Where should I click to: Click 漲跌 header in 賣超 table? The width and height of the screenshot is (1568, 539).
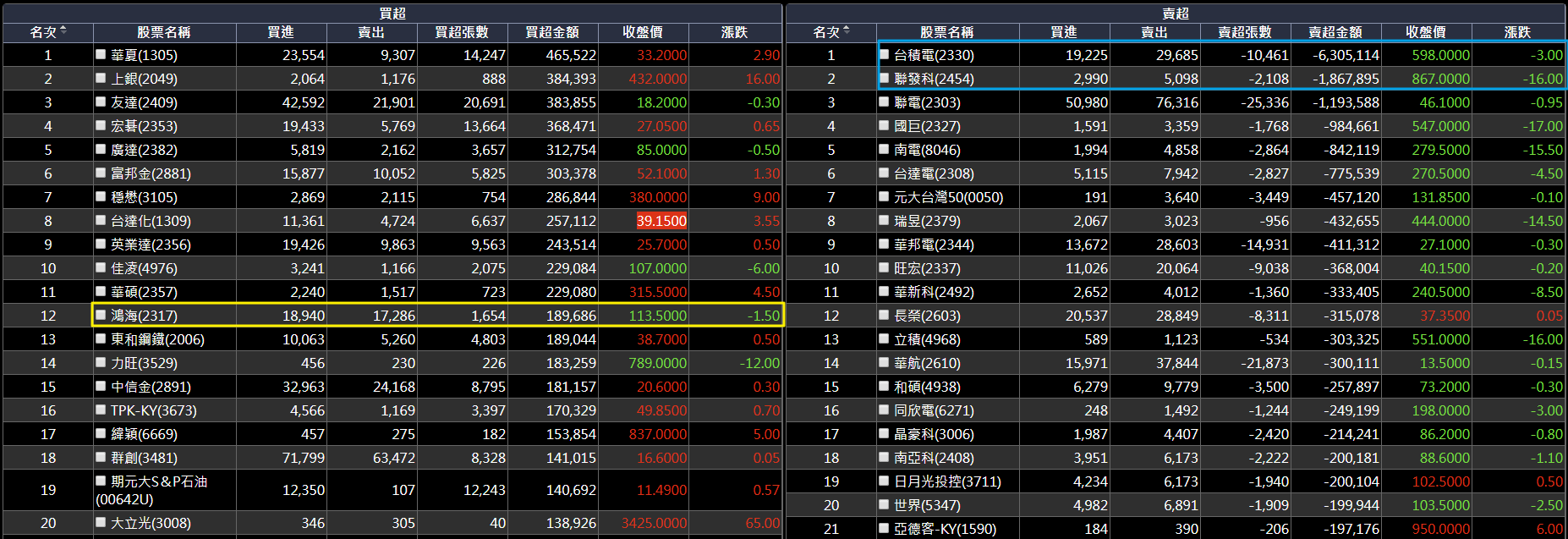click(x=1517, y=32)
